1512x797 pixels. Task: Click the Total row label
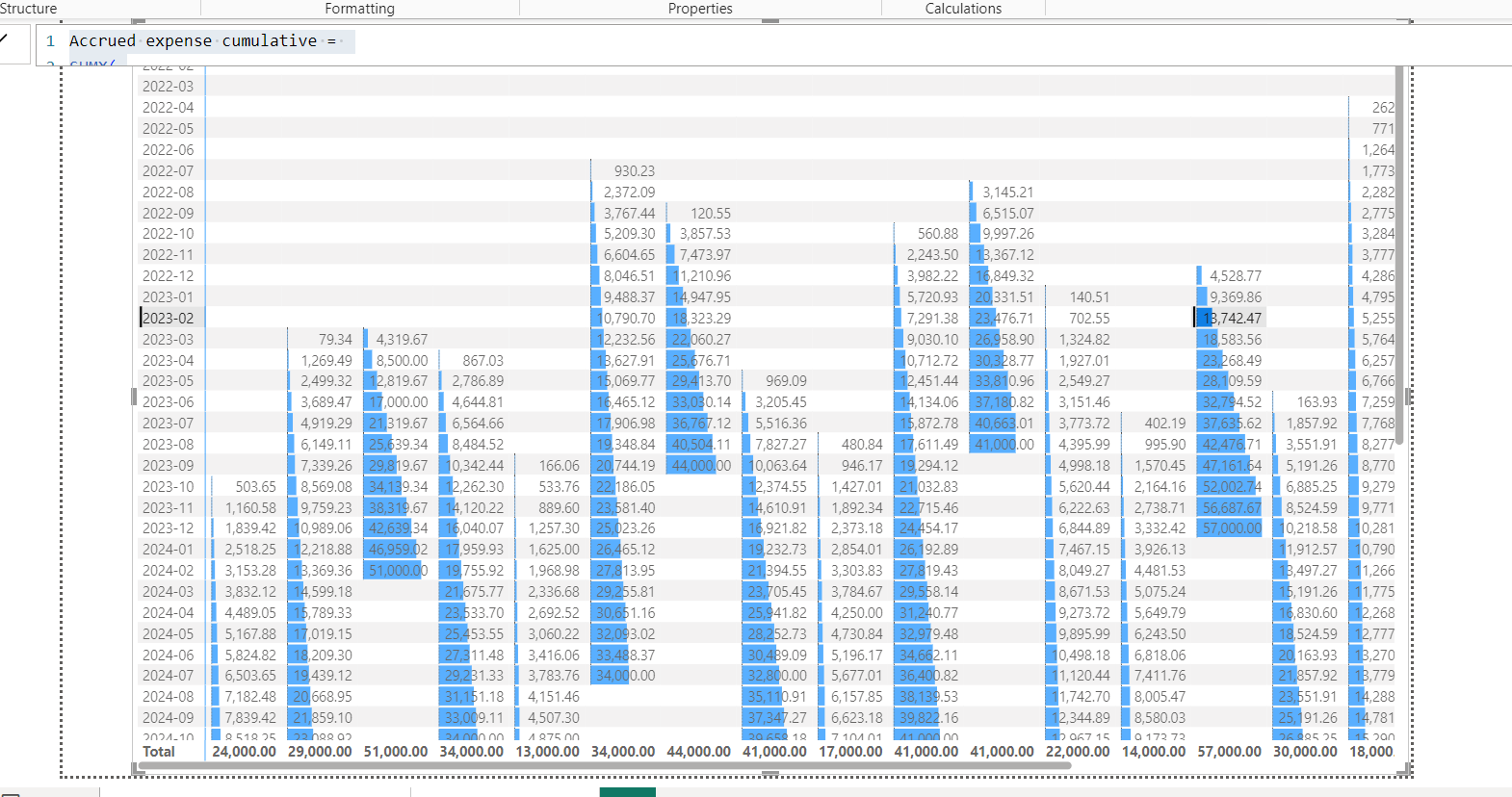coord(159,752)
